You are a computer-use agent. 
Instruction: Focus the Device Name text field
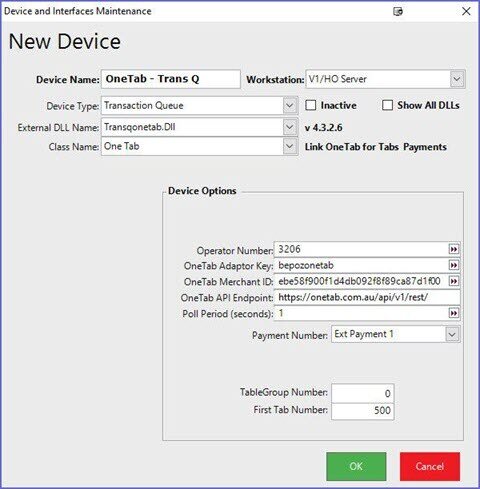(171, 79)
